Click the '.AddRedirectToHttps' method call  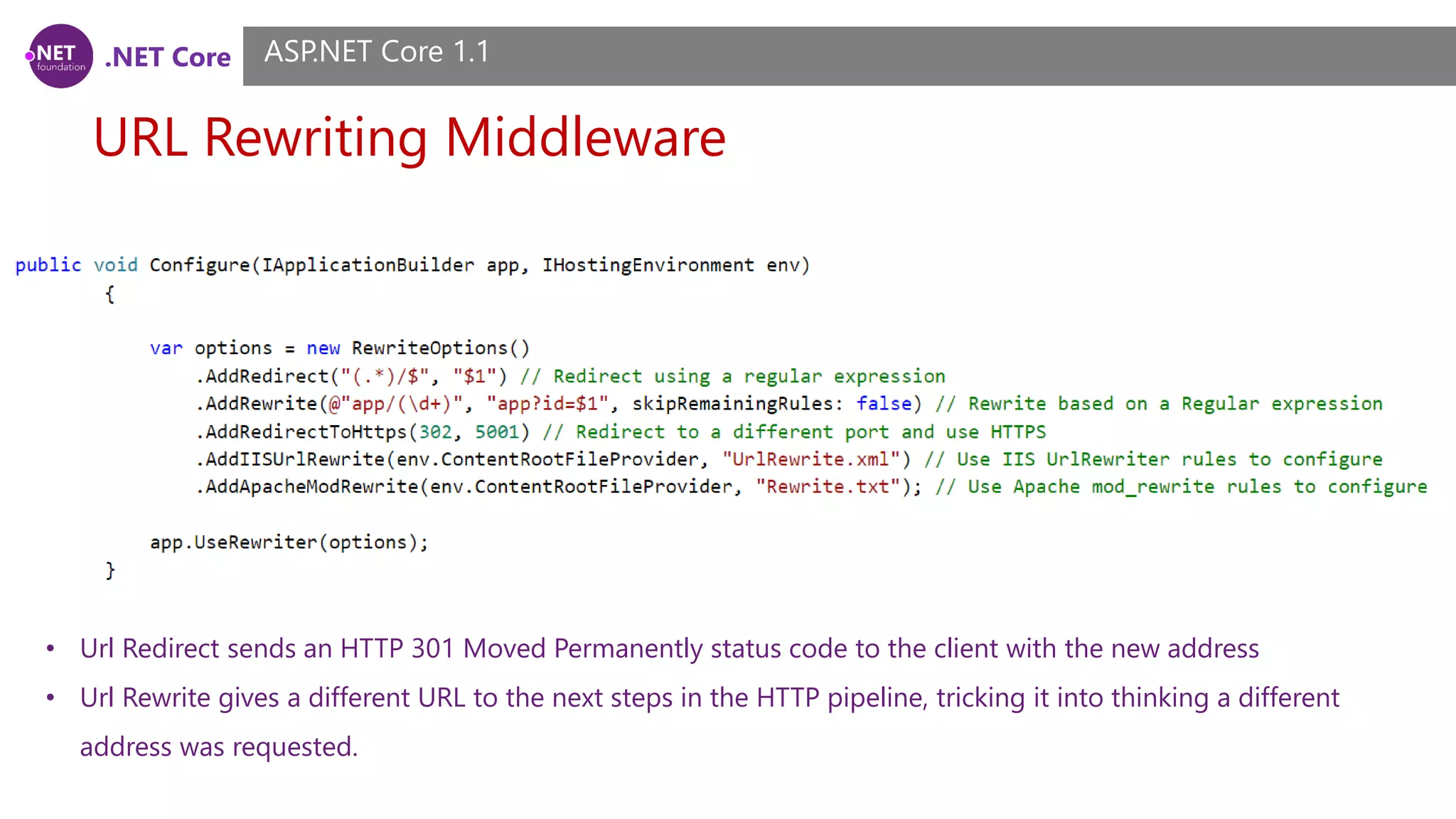(x=301, y=432)
